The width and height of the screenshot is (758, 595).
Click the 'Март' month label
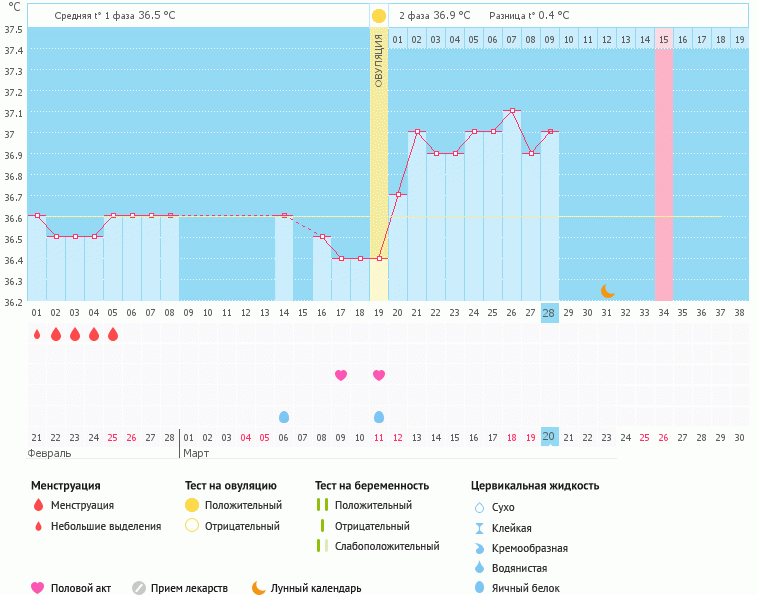[196, 453]
